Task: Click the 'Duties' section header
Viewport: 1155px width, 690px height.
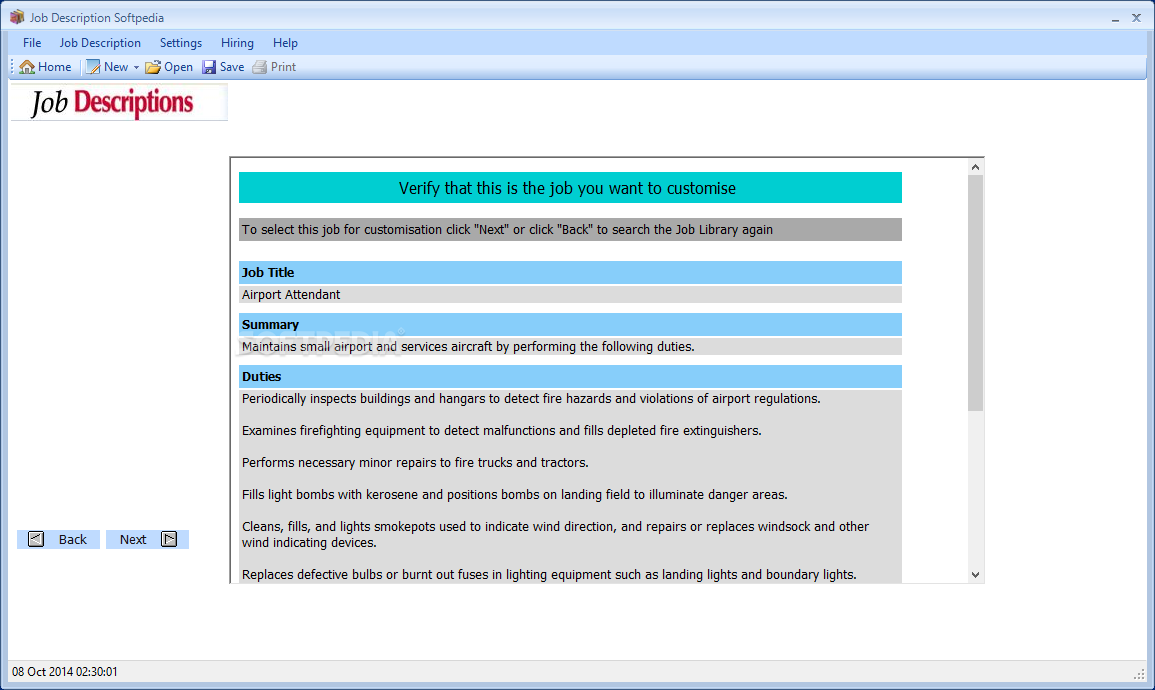Action: [570, 376]
